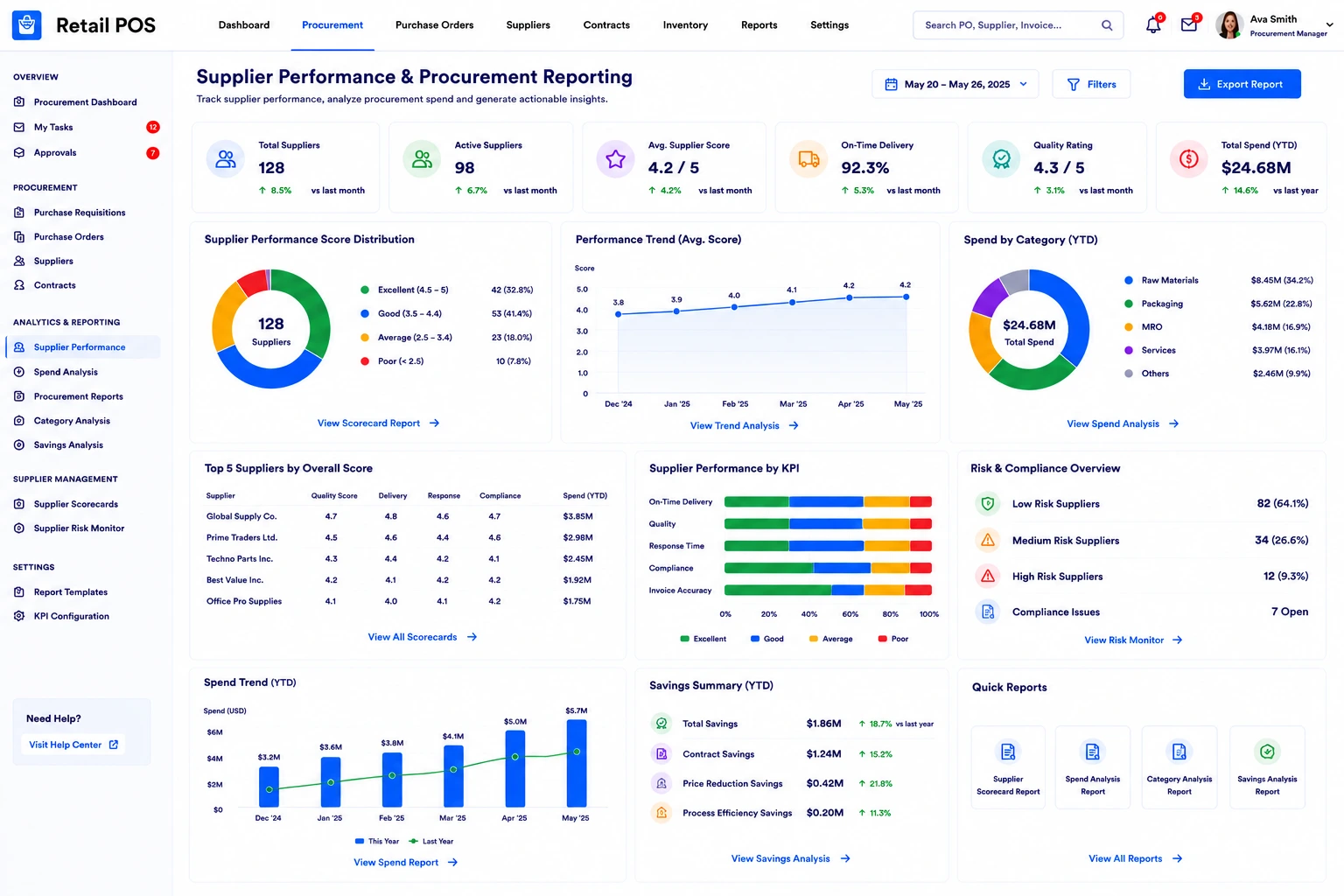Click the Process Efficiency Savings icon
1344x896 pixels.
[x=661, y=813]
